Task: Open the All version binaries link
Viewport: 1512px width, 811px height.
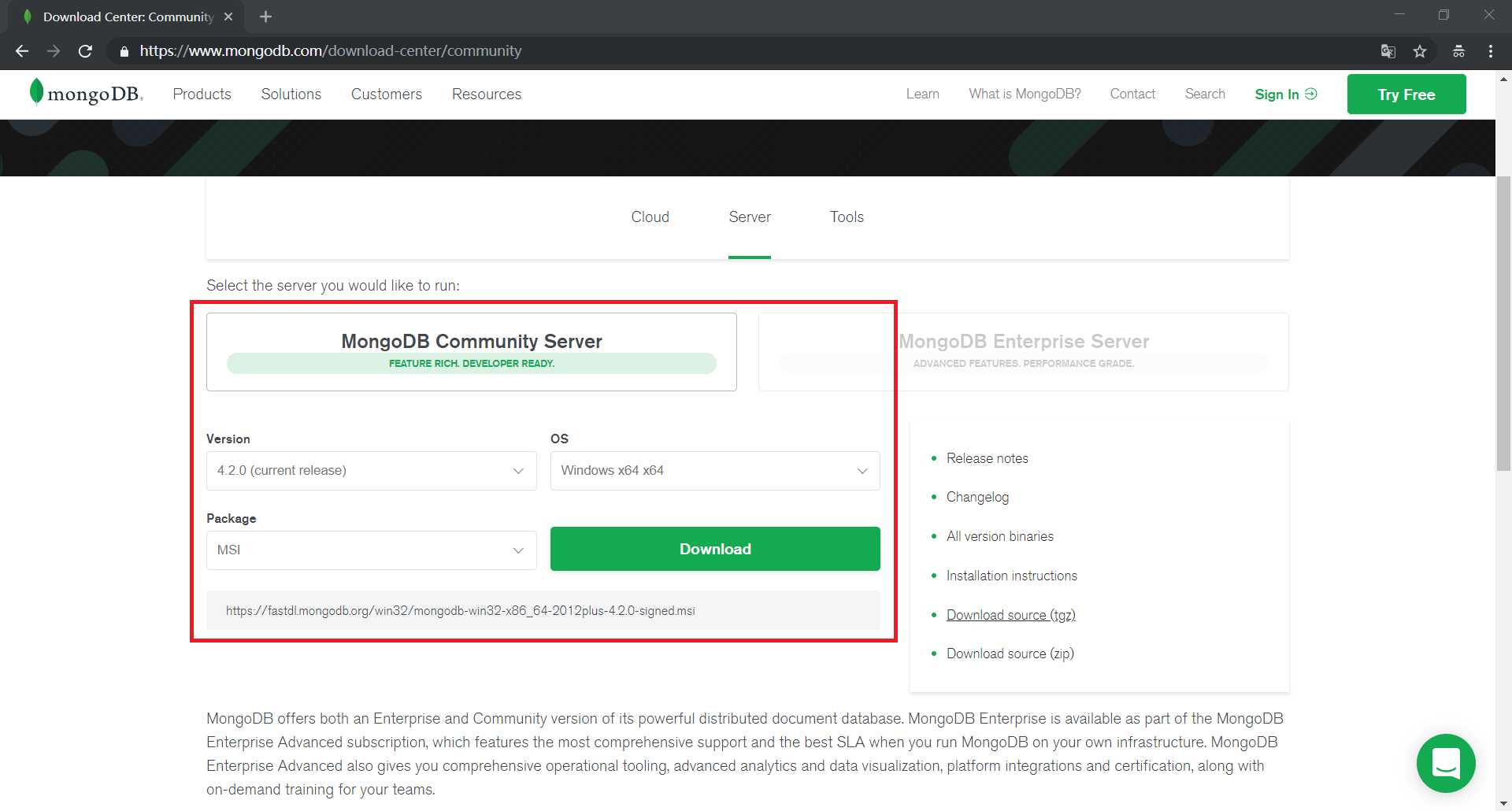Action: (x=1000, y=536)
